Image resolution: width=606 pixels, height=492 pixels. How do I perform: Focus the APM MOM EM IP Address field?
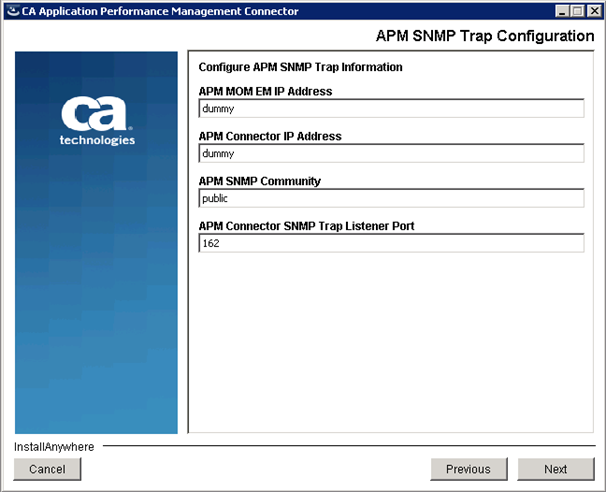click(x=391, y=108)
